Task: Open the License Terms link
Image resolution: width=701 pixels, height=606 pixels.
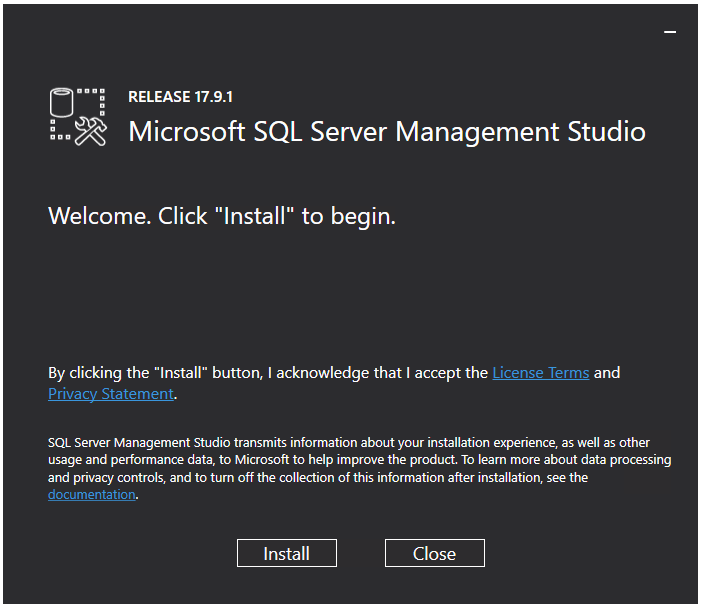Action: pyautogui.click(x=540, y=373)
